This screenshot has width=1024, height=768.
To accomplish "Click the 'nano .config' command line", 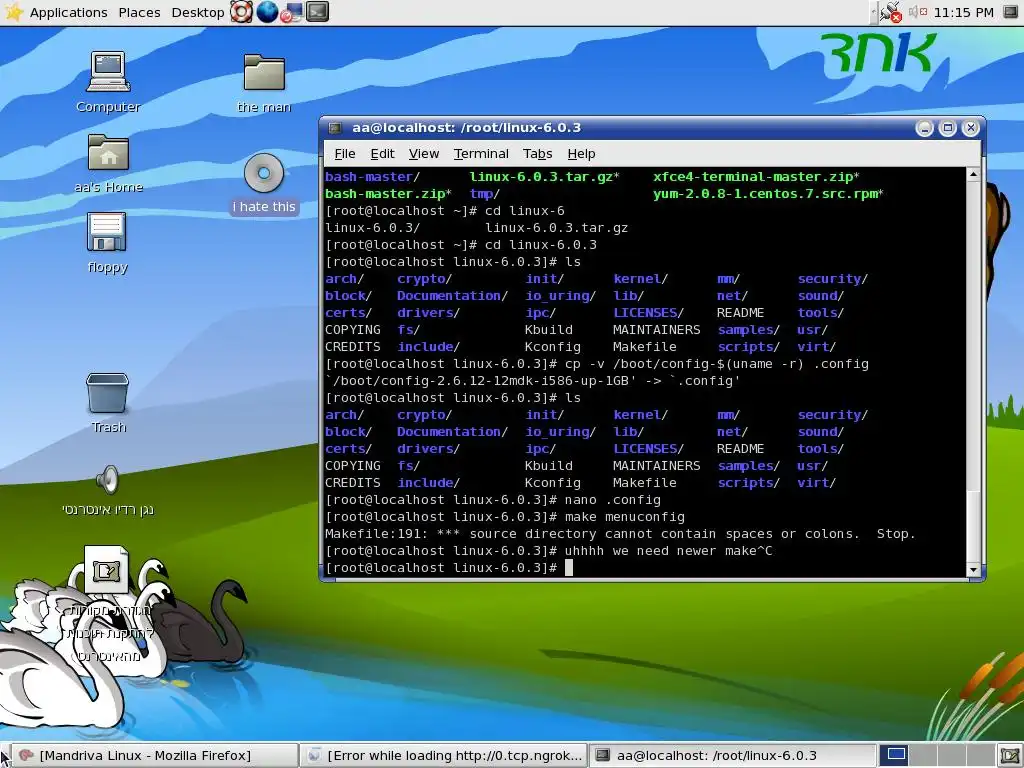I will [493, 500].
